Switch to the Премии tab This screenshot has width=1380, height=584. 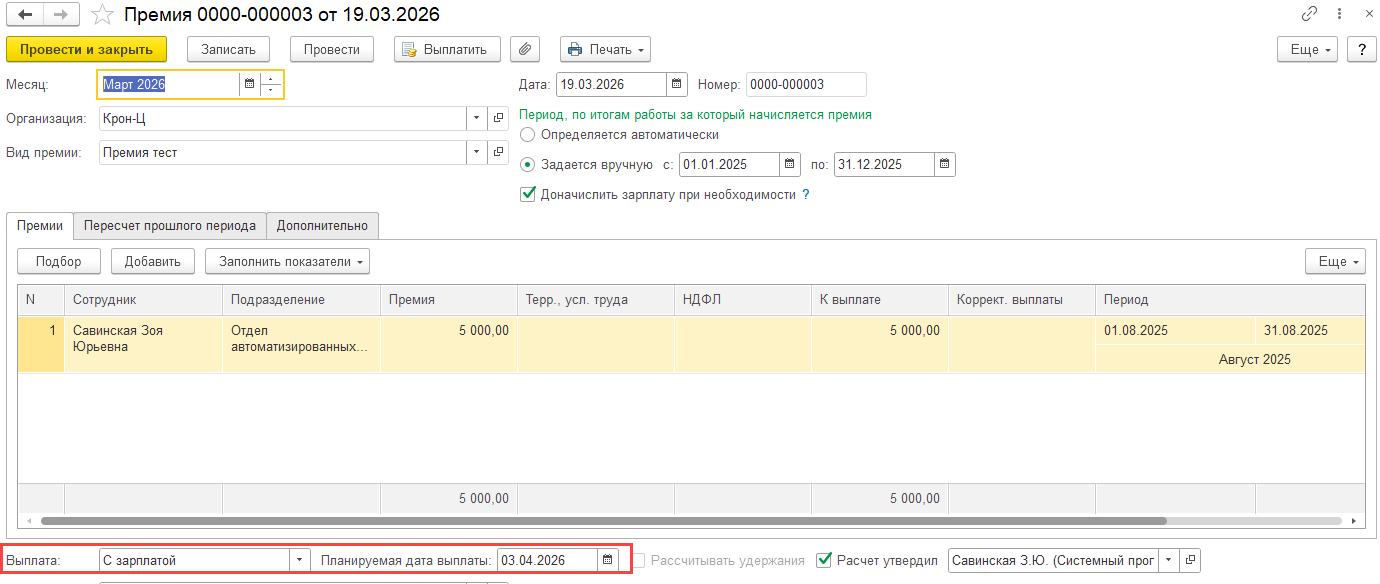[40, 226]
